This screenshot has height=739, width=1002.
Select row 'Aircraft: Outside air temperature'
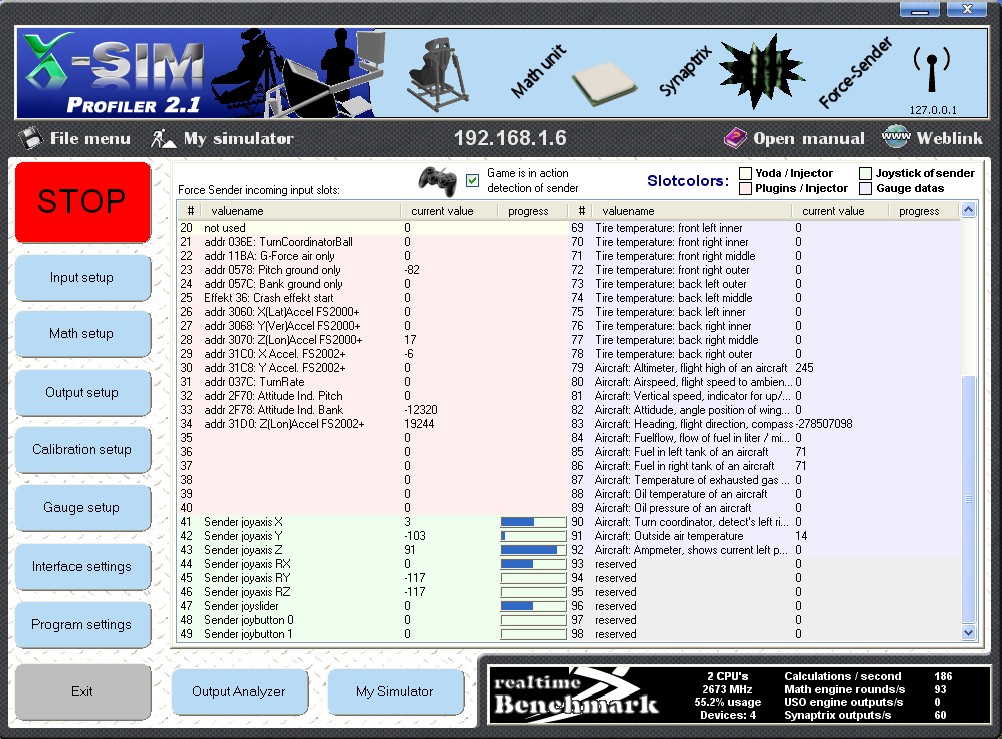[764, 536]
